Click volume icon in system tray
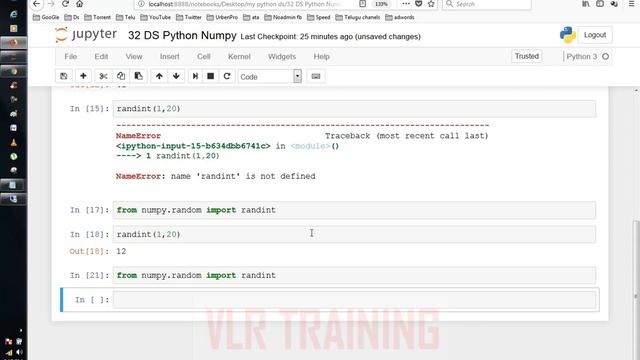Viewport: 640px width, 360px height. (x=19, y=351)
